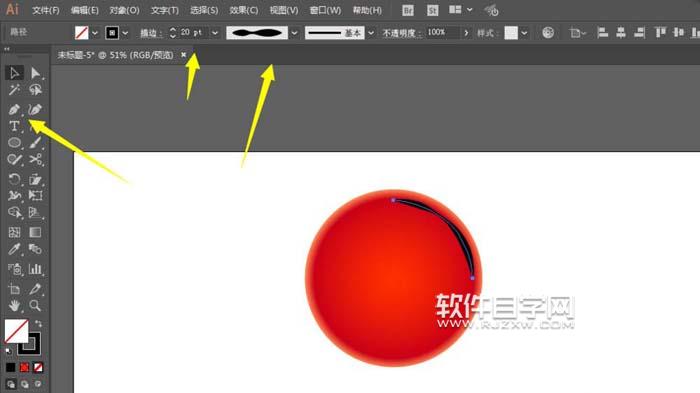700x393 pixels.
Task: Open Adobe Bridge via Br icon
Action: click(x=408, y=10)
